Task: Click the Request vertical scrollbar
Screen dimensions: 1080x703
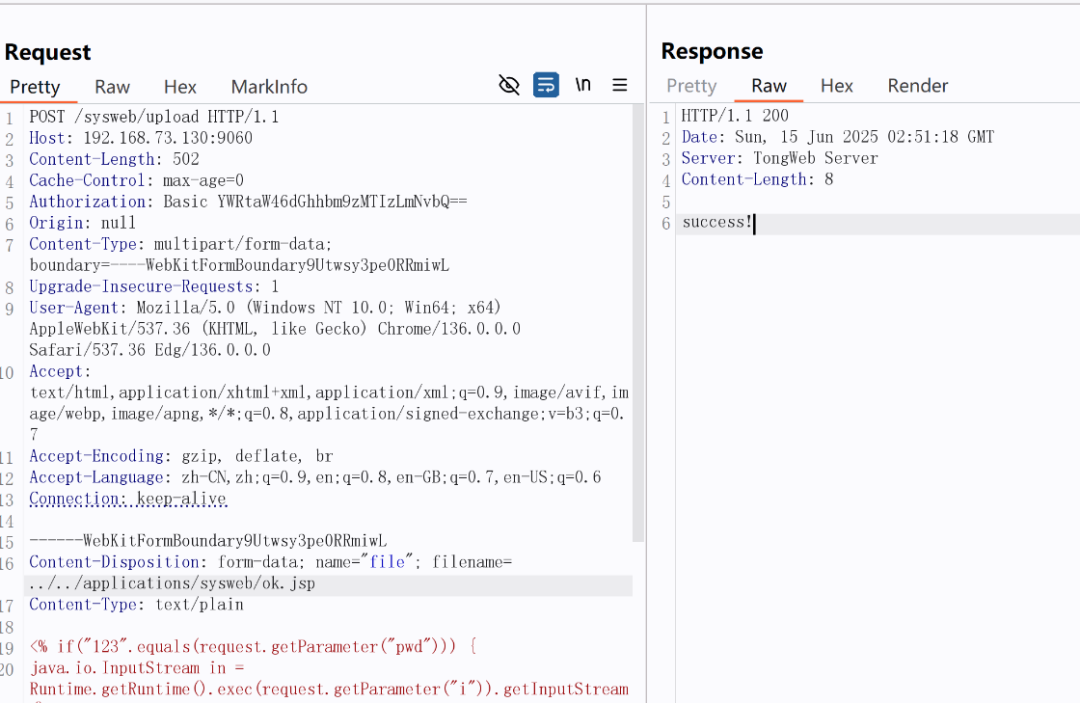Action: point(638,322)
